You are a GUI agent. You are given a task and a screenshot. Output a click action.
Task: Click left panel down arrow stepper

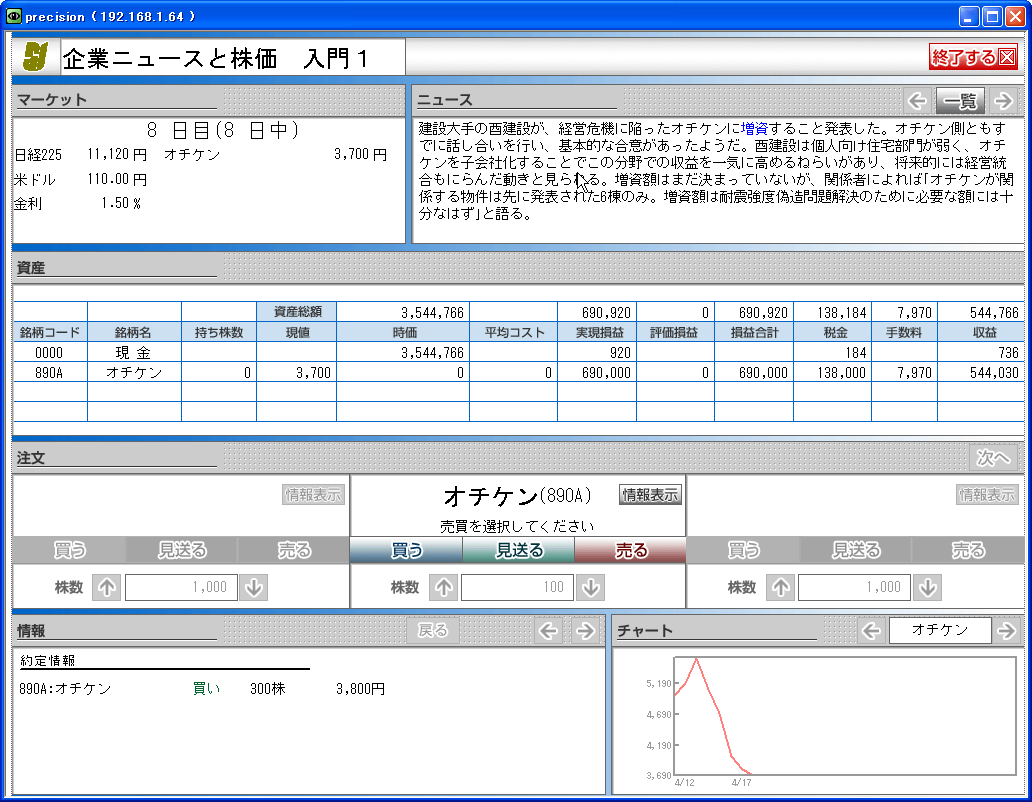[x=254, y=587]
